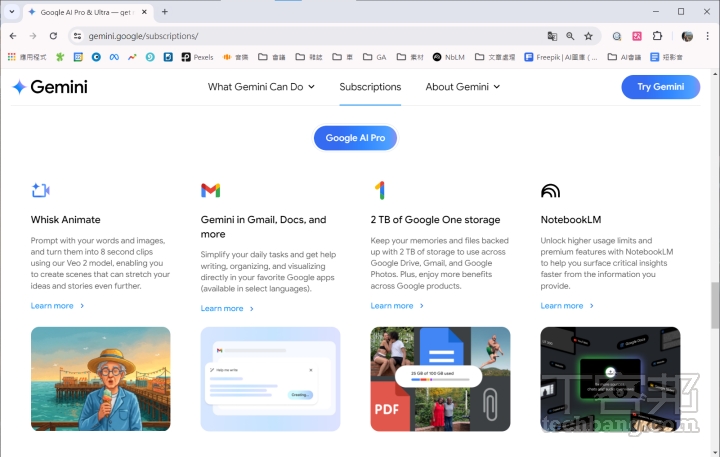720x457 pixels.
Task: Open the Freepik bookmark
Action: pos(561,57)
